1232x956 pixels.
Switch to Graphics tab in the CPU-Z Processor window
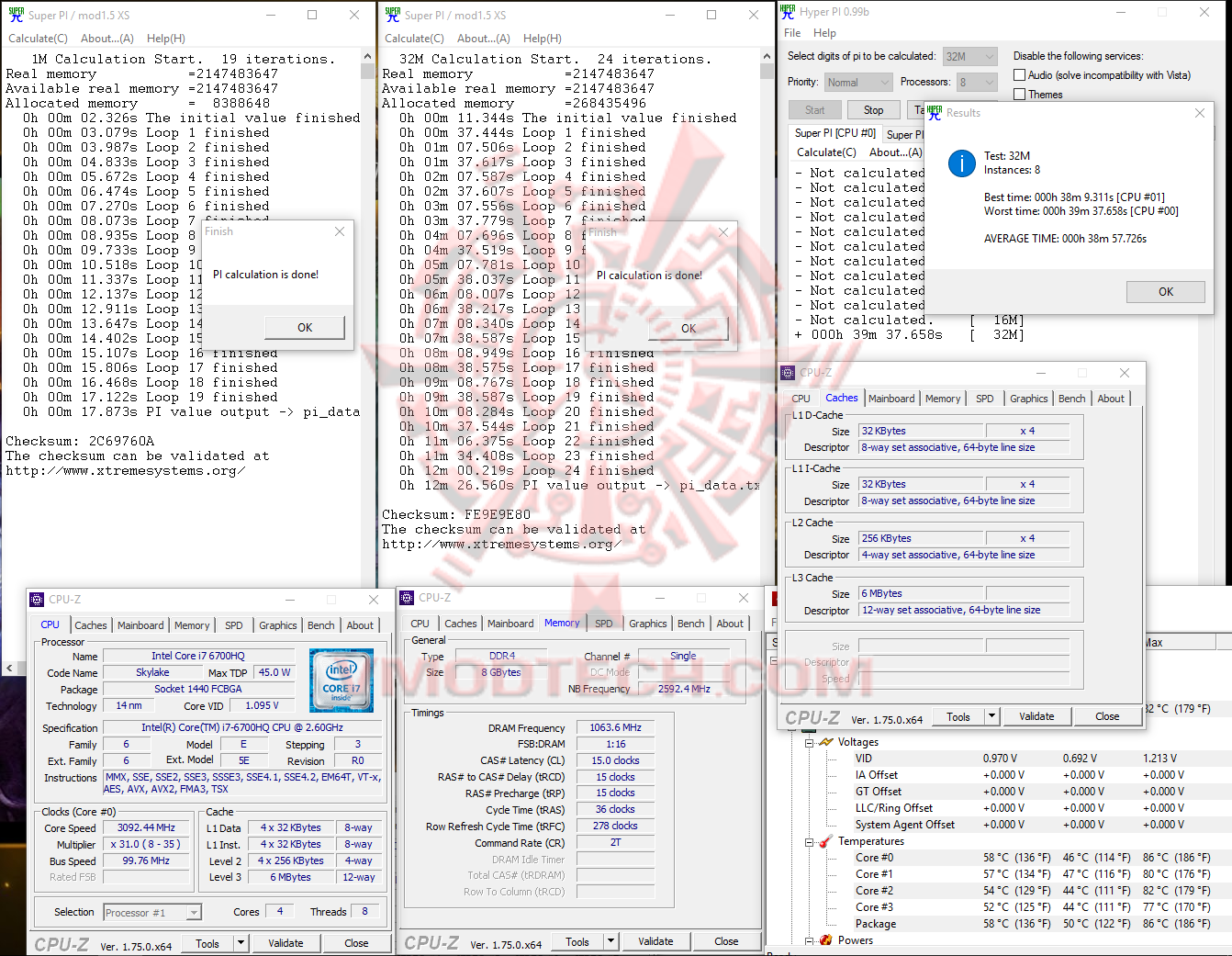pyautogui.click(x=278, y=625)
